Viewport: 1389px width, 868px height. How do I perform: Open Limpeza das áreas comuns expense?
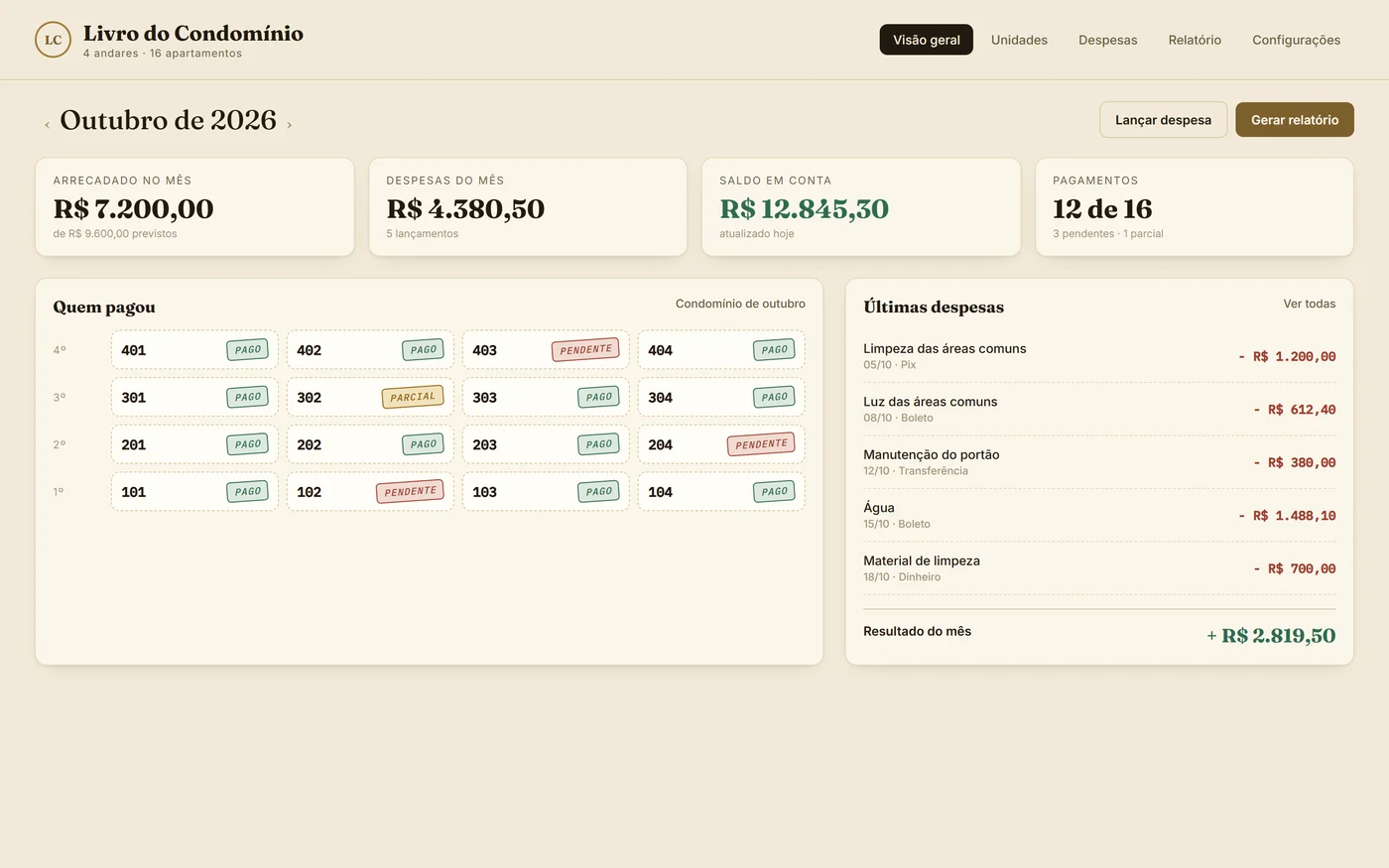tap(1099, 356)
